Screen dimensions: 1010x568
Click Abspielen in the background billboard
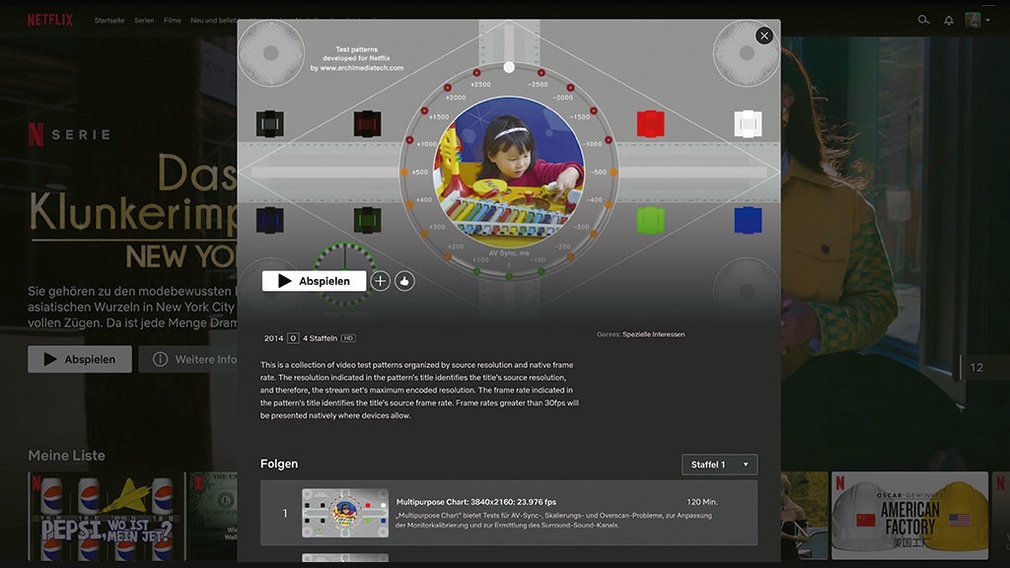80,359
